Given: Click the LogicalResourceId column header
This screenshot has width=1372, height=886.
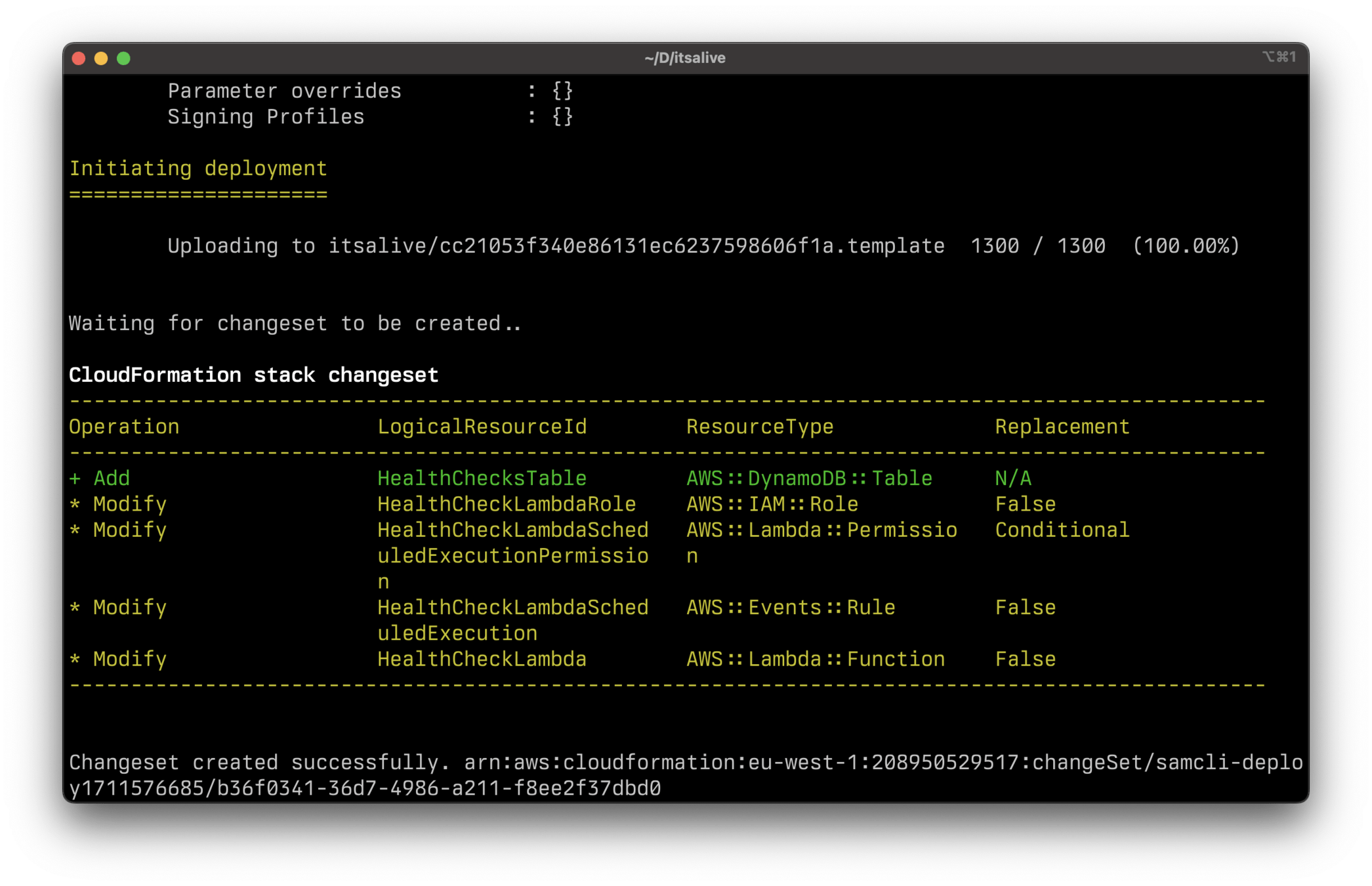Looking at the screenshot, I should click(482, 427).
